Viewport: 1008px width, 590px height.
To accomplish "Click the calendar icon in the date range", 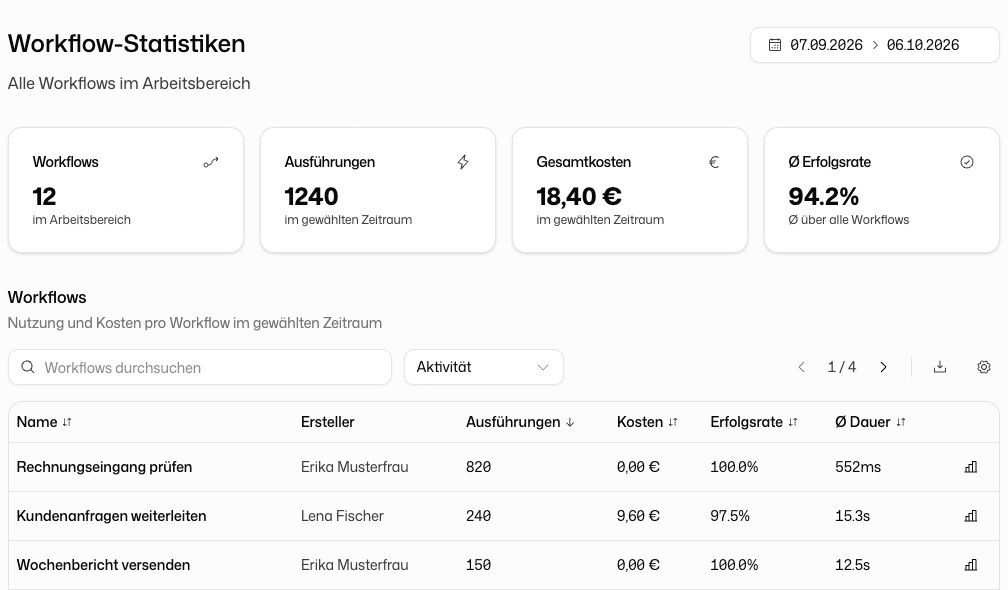I will [775, 45].
